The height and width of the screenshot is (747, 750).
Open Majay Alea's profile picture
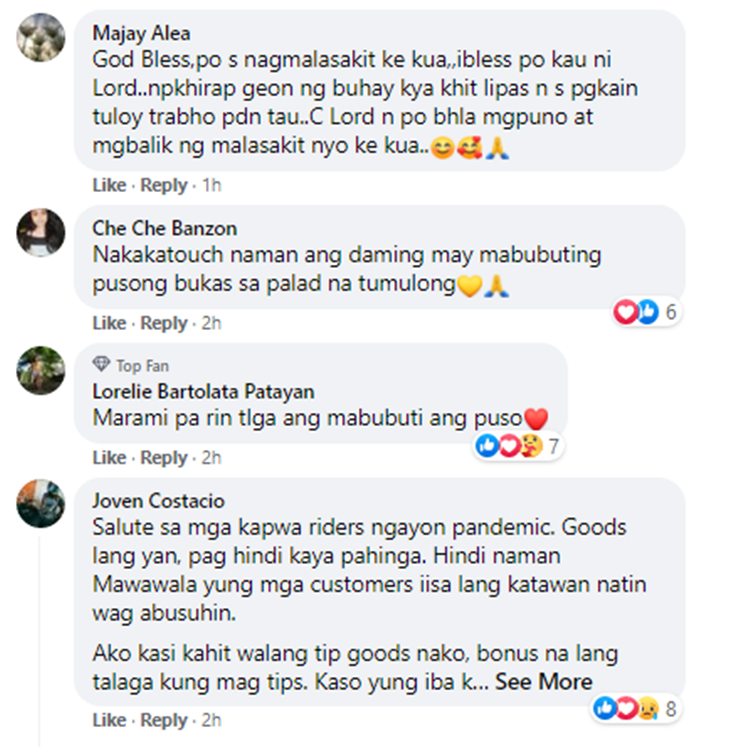click(41, 37)
